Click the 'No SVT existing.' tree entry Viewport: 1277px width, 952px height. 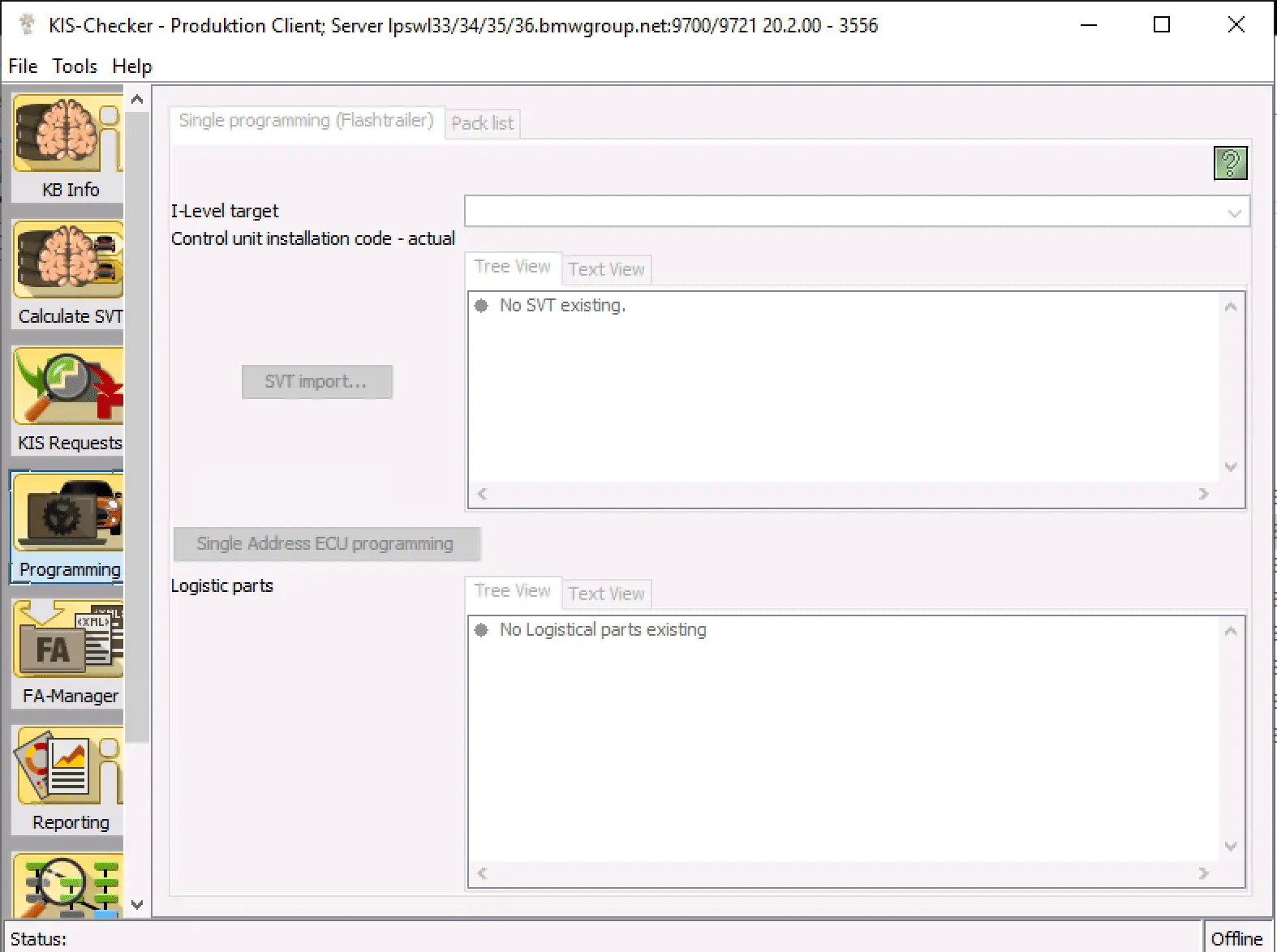tap(562, 306)
